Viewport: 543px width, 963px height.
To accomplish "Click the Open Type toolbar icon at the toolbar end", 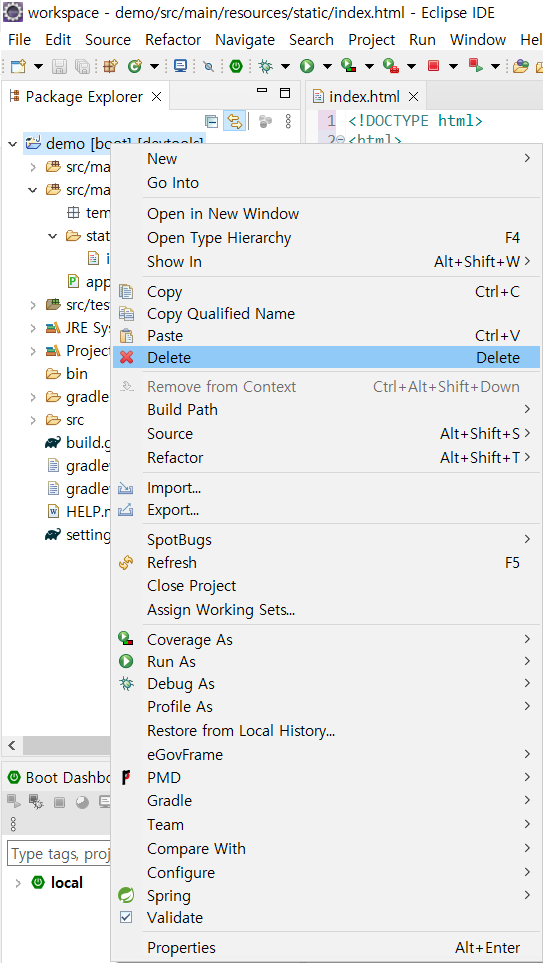I will click(x=521, y=66).
